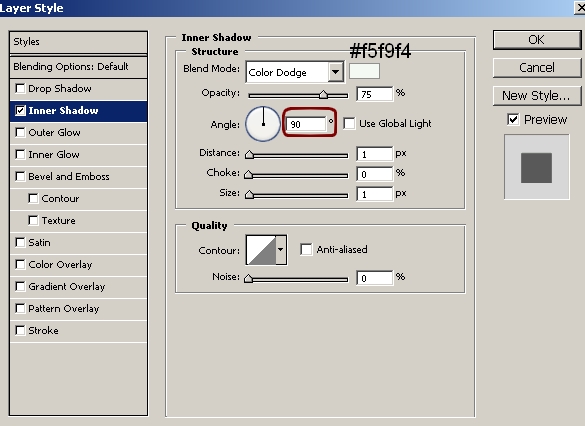Enable the Anti-aliased checkbox
585x426 pixels.
[306, 249]
